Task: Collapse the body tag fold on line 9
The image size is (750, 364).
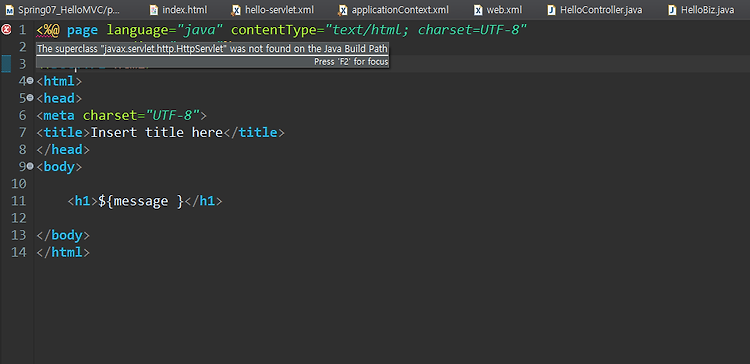Action: (x=30, y=167)
